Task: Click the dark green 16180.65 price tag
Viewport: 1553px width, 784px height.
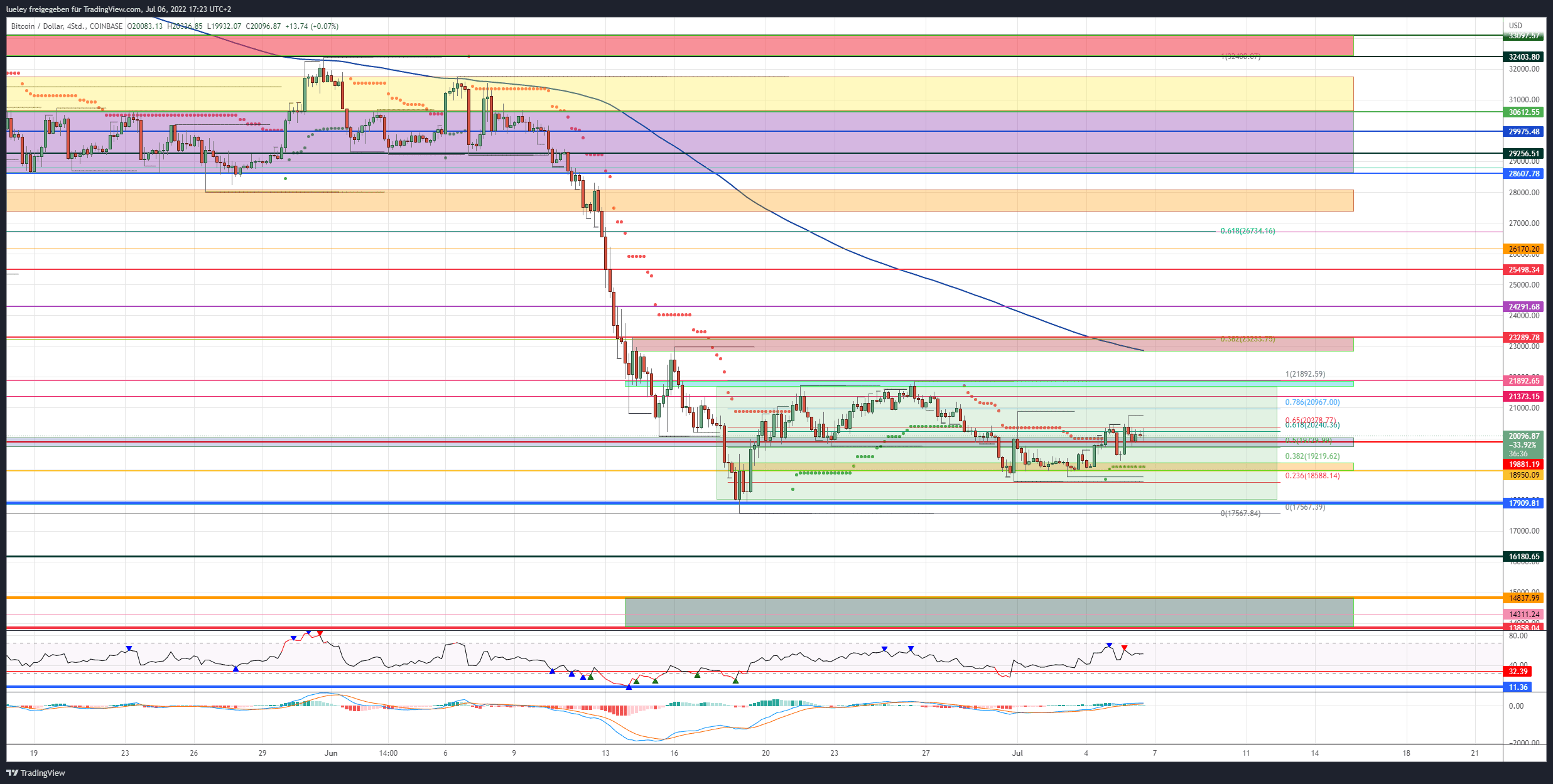Action: [x=1523, y=556]
